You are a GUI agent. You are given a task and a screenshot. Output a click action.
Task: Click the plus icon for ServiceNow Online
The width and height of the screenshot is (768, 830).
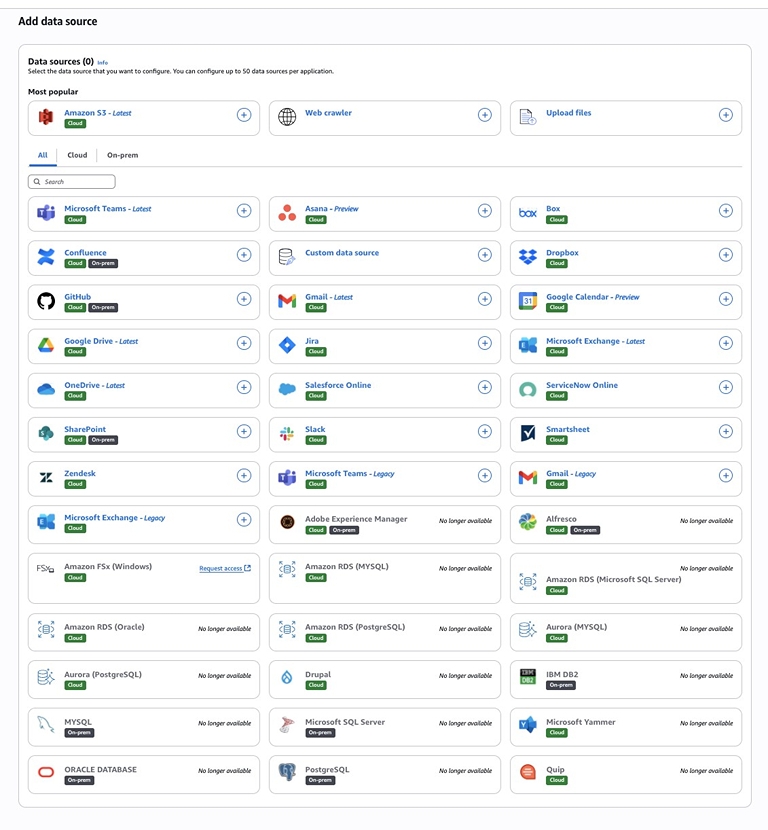coord(725,387)
